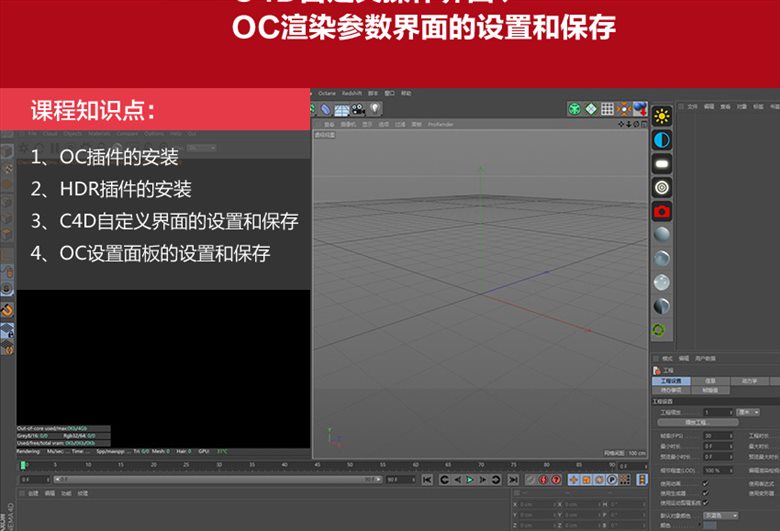Click the green playhead marker at frame 0
Image resolution: width=780 pixels, height=531 pixels.
coord(23,465)
